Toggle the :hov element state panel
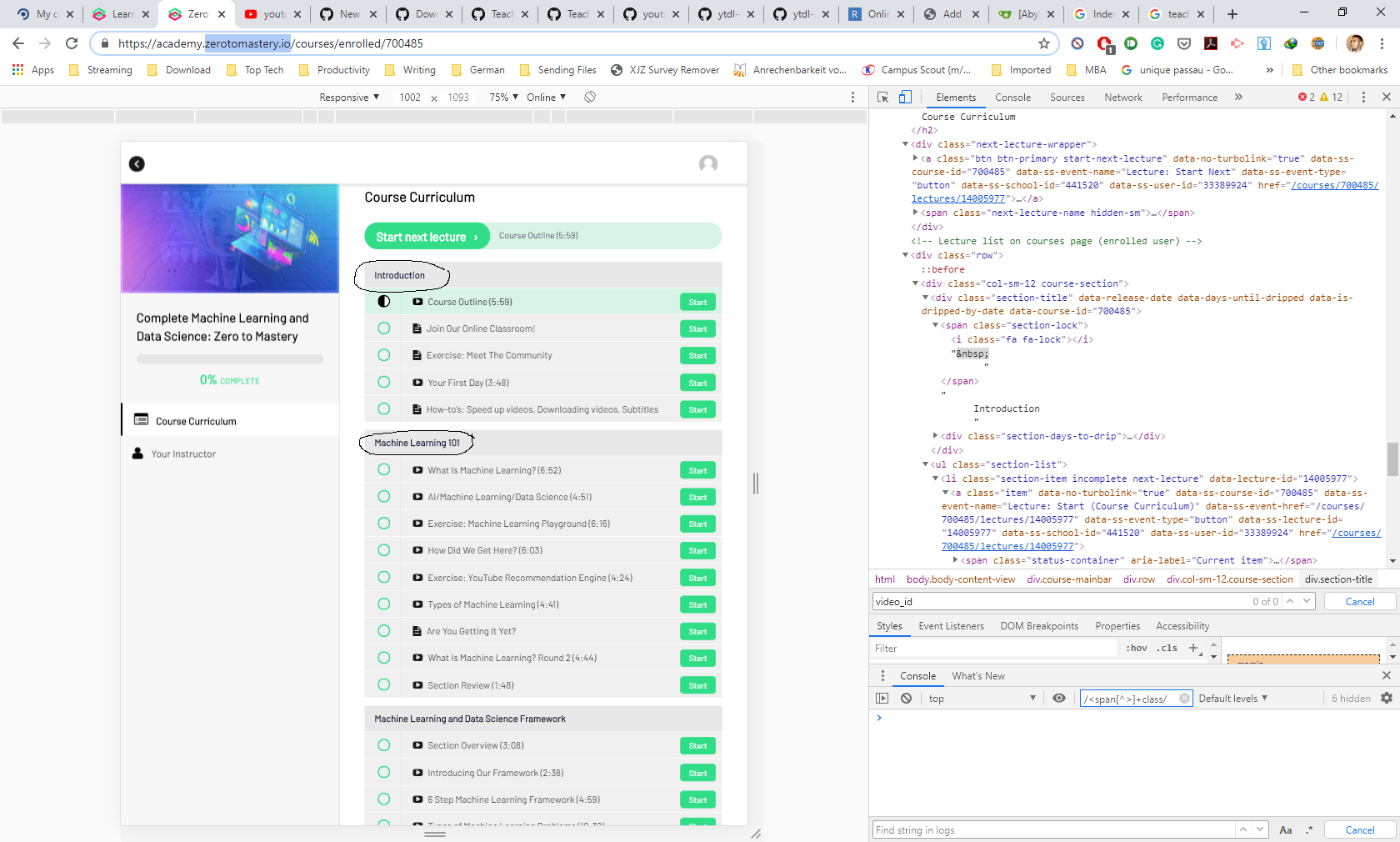Image resolution: width=1400 pixels, height=842 pixels. tap(1137, 649)
